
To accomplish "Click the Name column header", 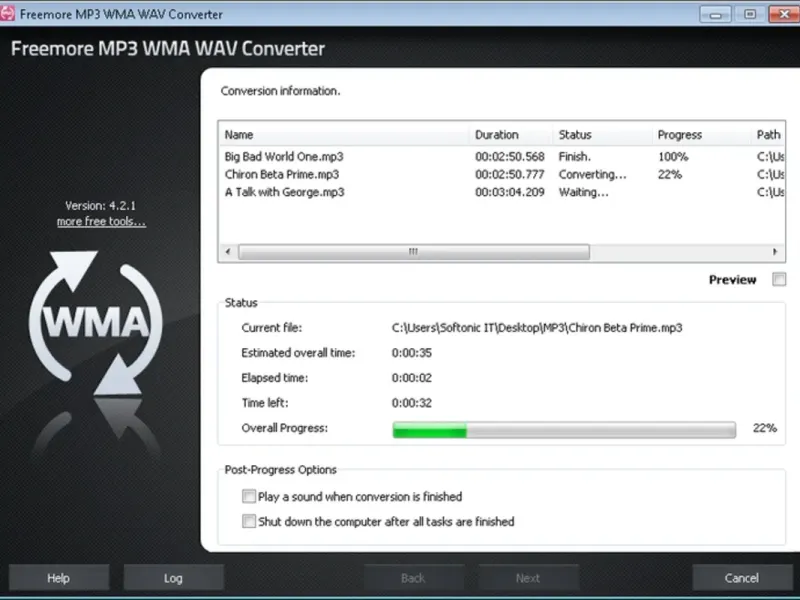I will 344,135.
